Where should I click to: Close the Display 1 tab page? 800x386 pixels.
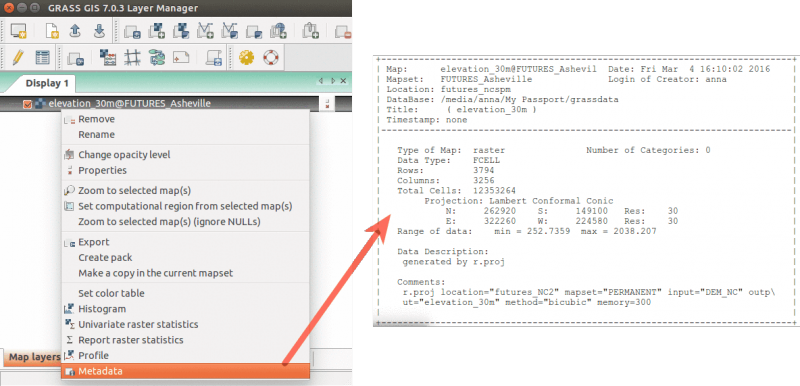pos(343,81)
